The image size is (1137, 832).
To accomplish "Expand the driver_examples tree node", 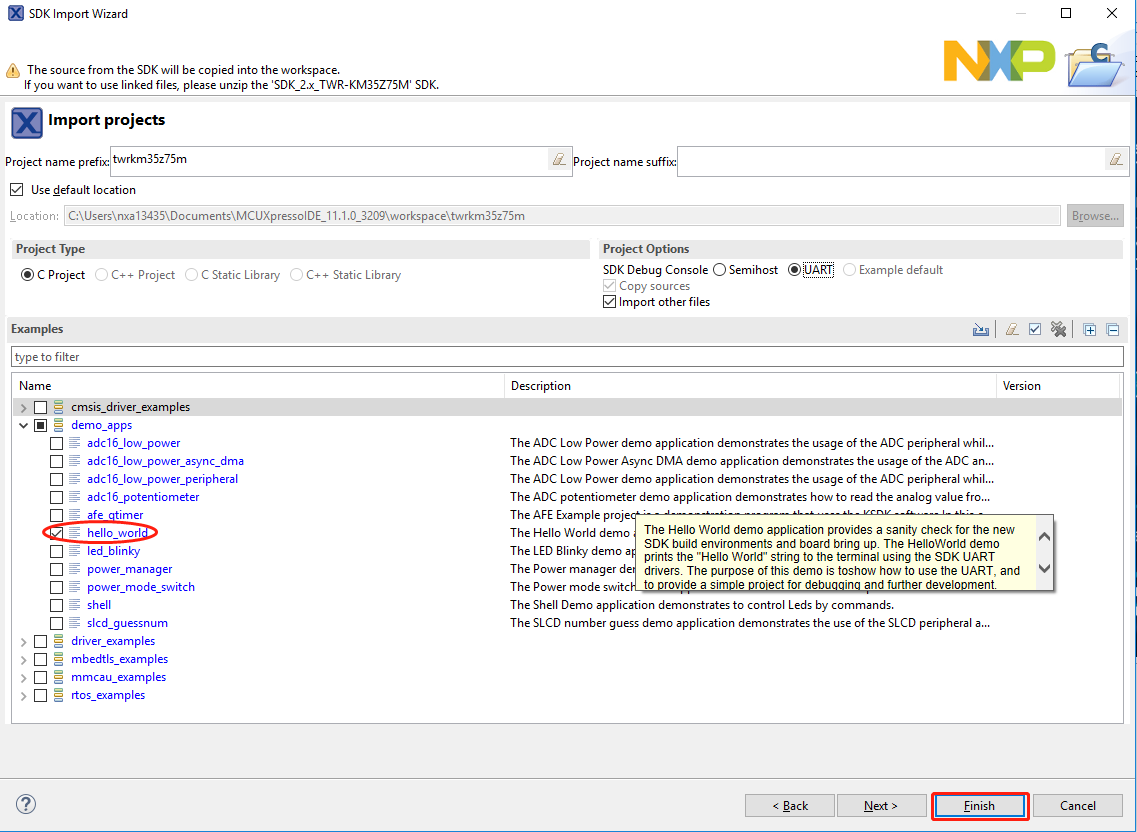I will pos(23,641).
